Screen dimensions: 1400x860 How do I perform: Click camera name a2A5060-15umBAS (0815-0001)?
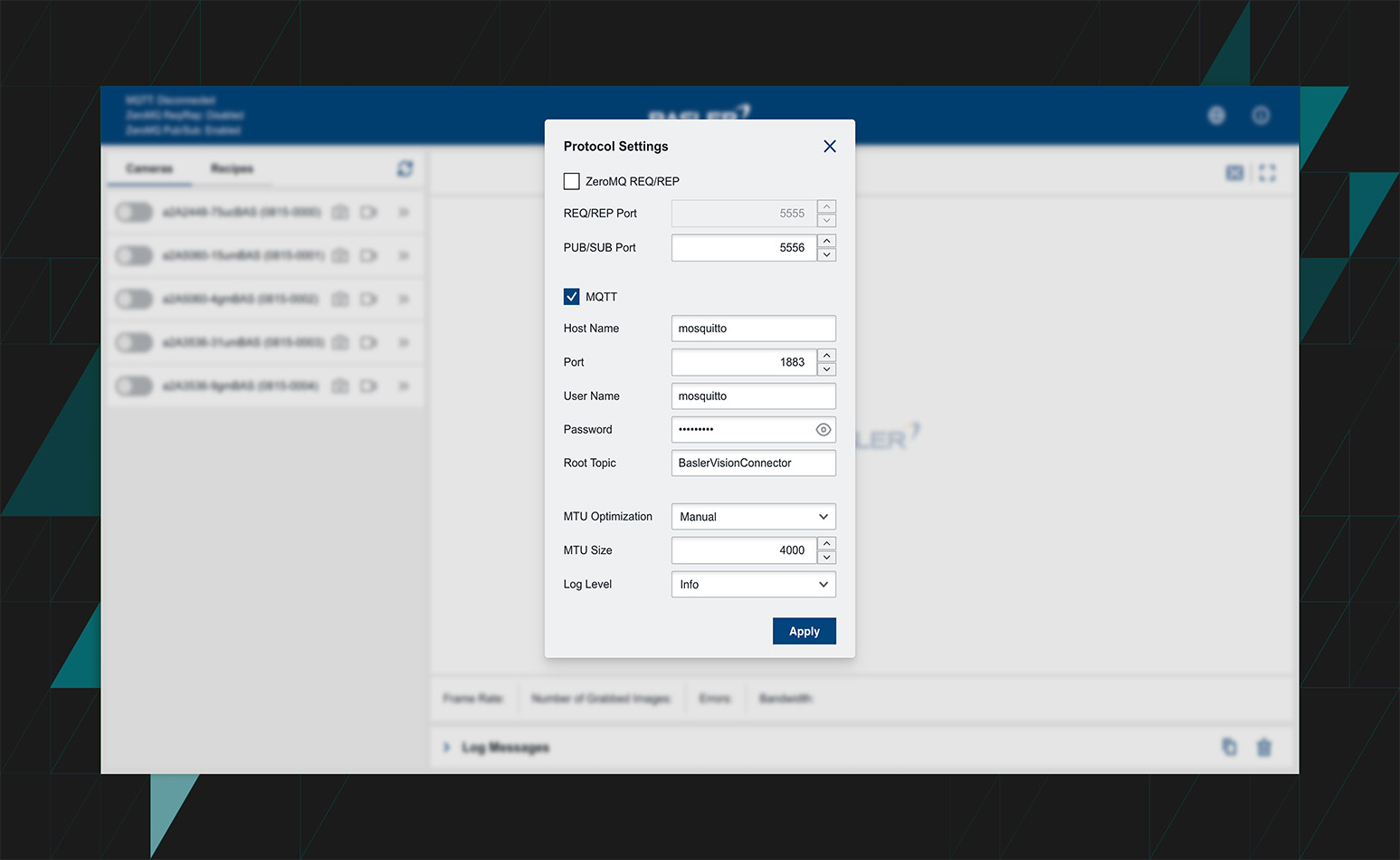(243, 255)
